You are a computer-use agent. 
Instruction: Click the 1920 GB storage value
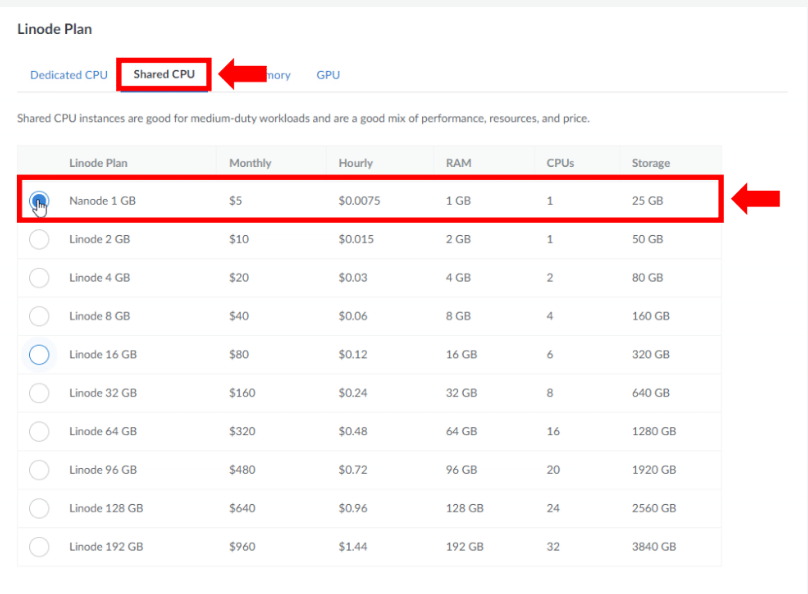[654, 470]
